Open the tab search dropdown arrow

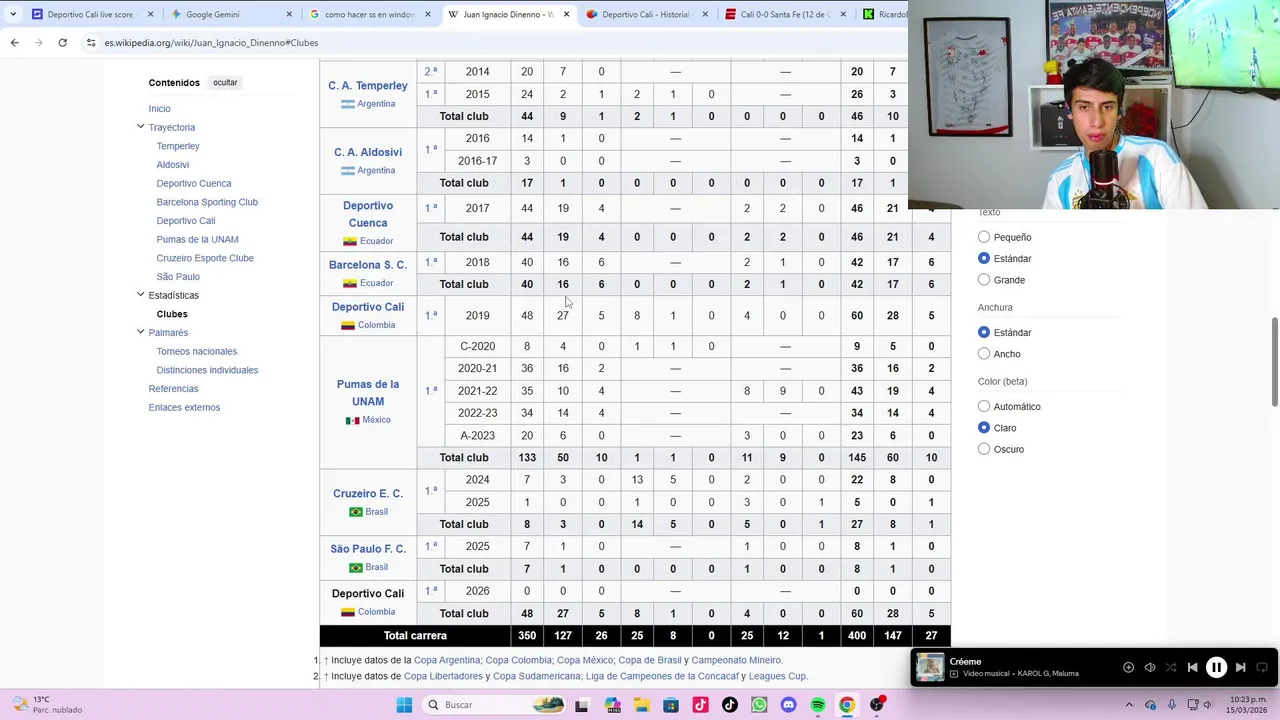pyautogui.click(x=13, y=14)
